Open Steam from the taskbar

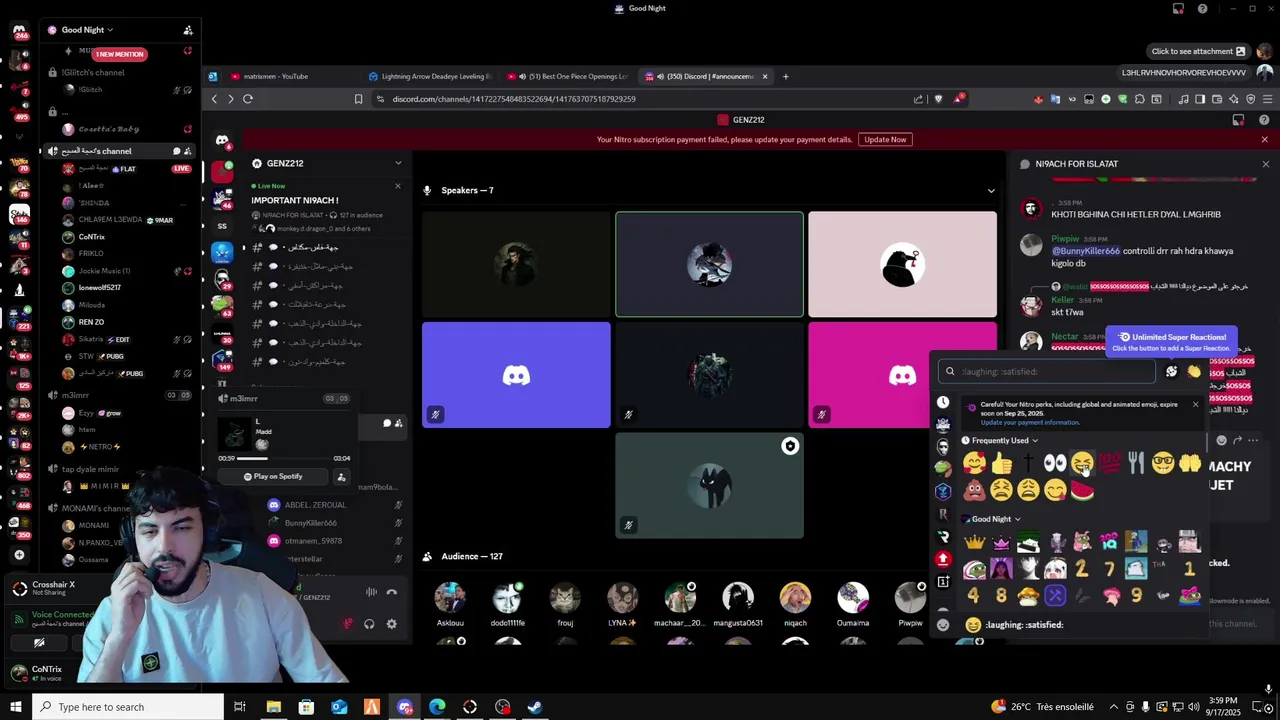[x=535, y=707]
